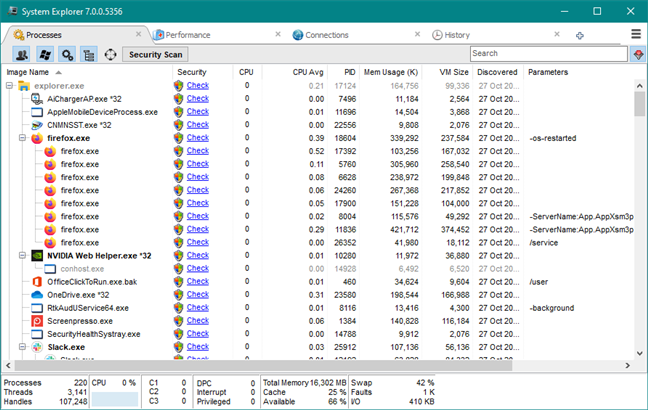Image resolution: width=648 pixels, height=410 pixels.
Task: Sort by the Parameters column header
Action: [x=548, y=72]
